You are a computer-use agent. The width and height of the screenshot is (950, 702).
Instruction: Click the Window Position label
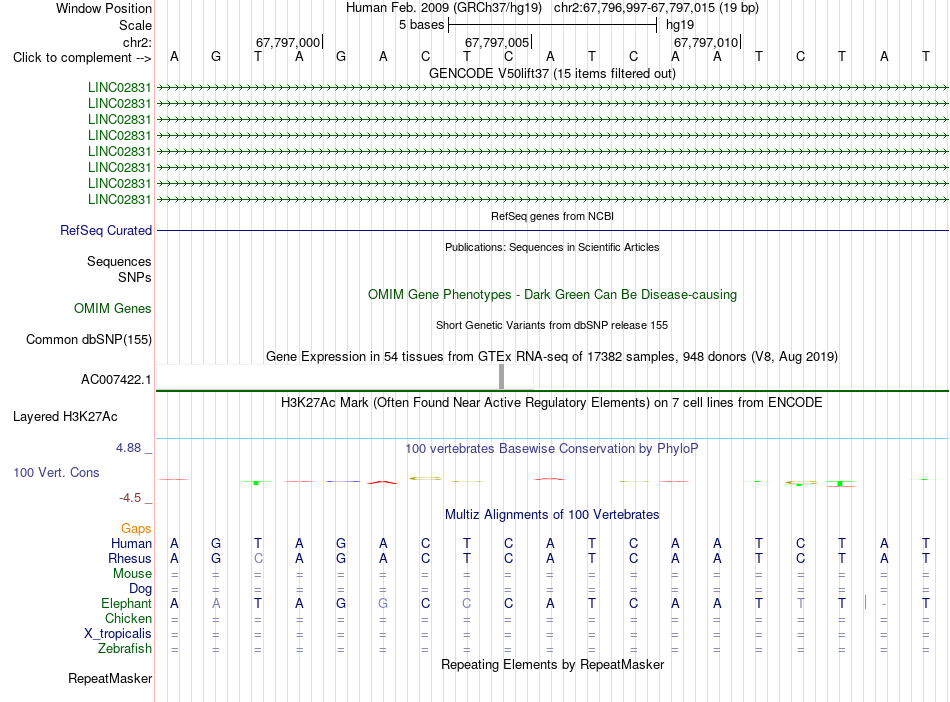104,8
